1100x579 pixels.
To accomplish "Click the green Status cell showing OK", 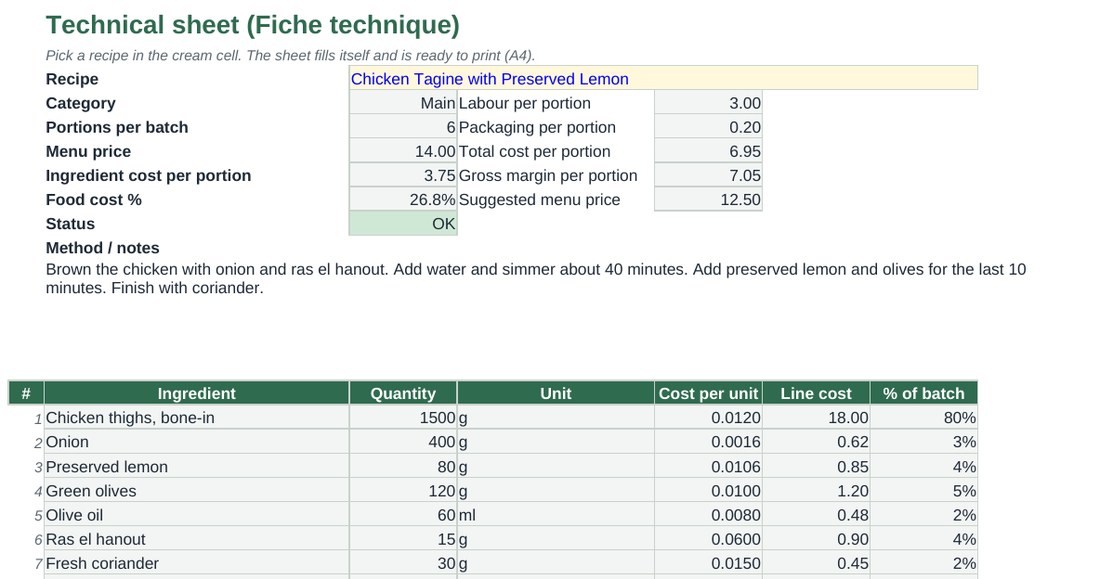I will click(403, 224).
